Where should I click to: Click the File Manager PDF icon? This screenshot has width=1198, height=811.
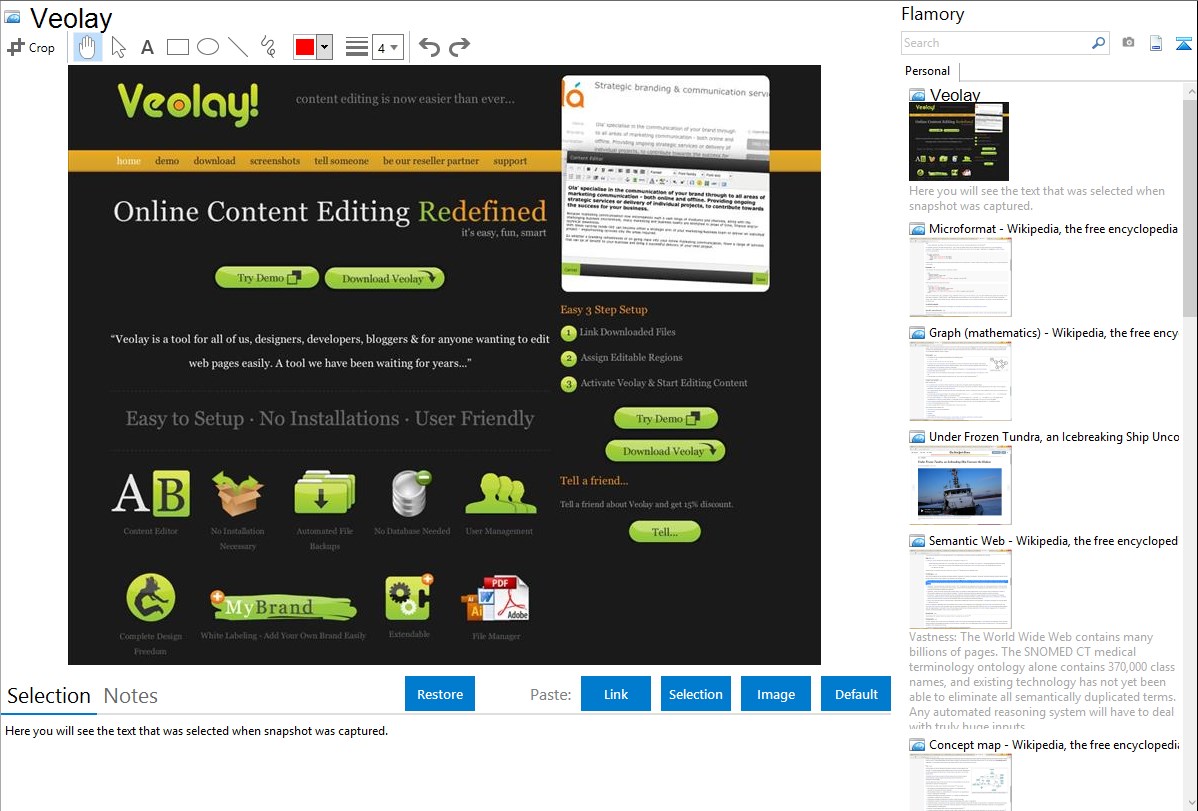[496, 599]
